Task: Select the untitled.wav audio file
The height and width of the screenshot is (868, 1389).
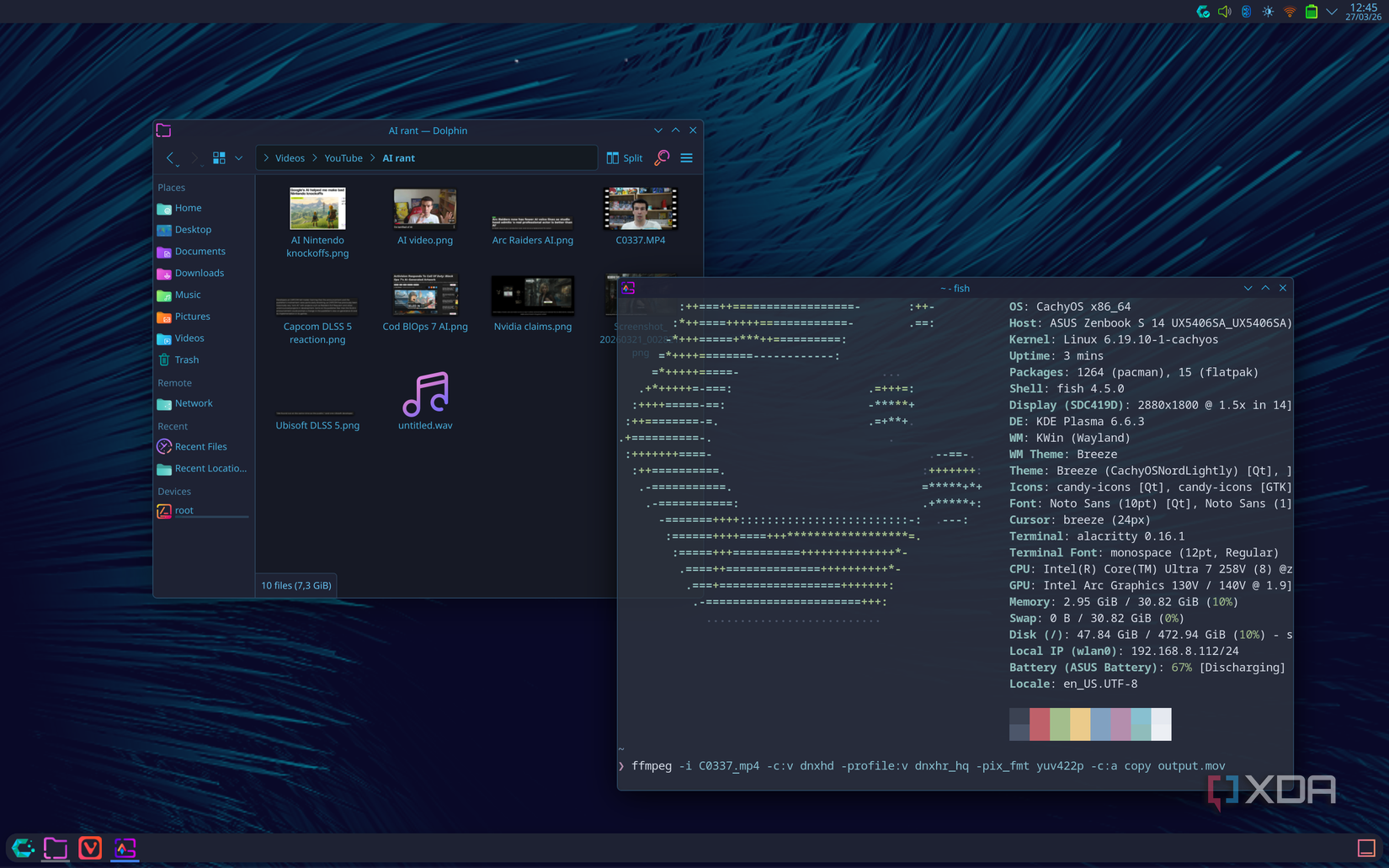Action: tap(425, 401)
